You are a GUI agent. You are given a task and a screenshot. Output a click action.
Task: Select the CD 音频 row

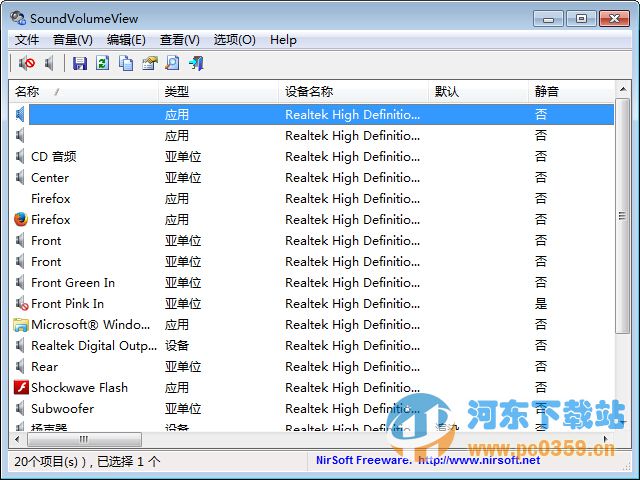(312, 156)
